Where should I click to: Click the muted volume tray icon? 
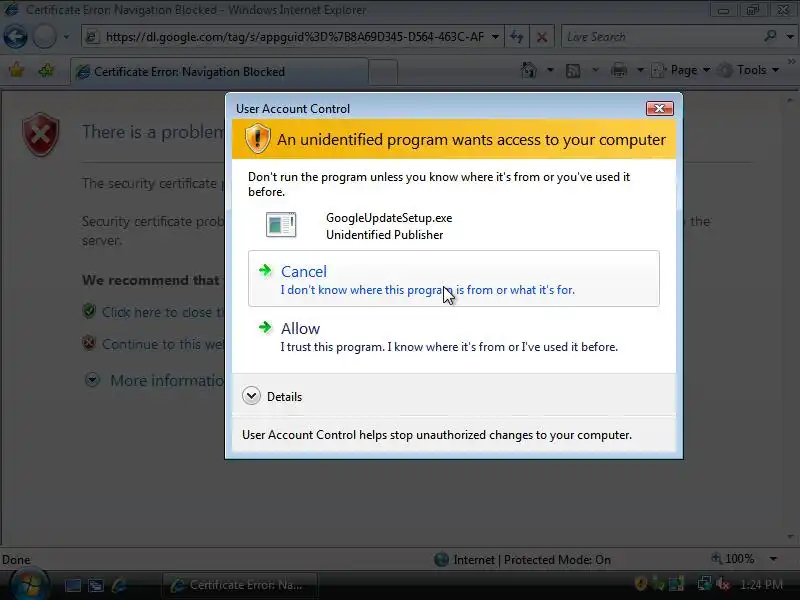(x=723, y=583)
